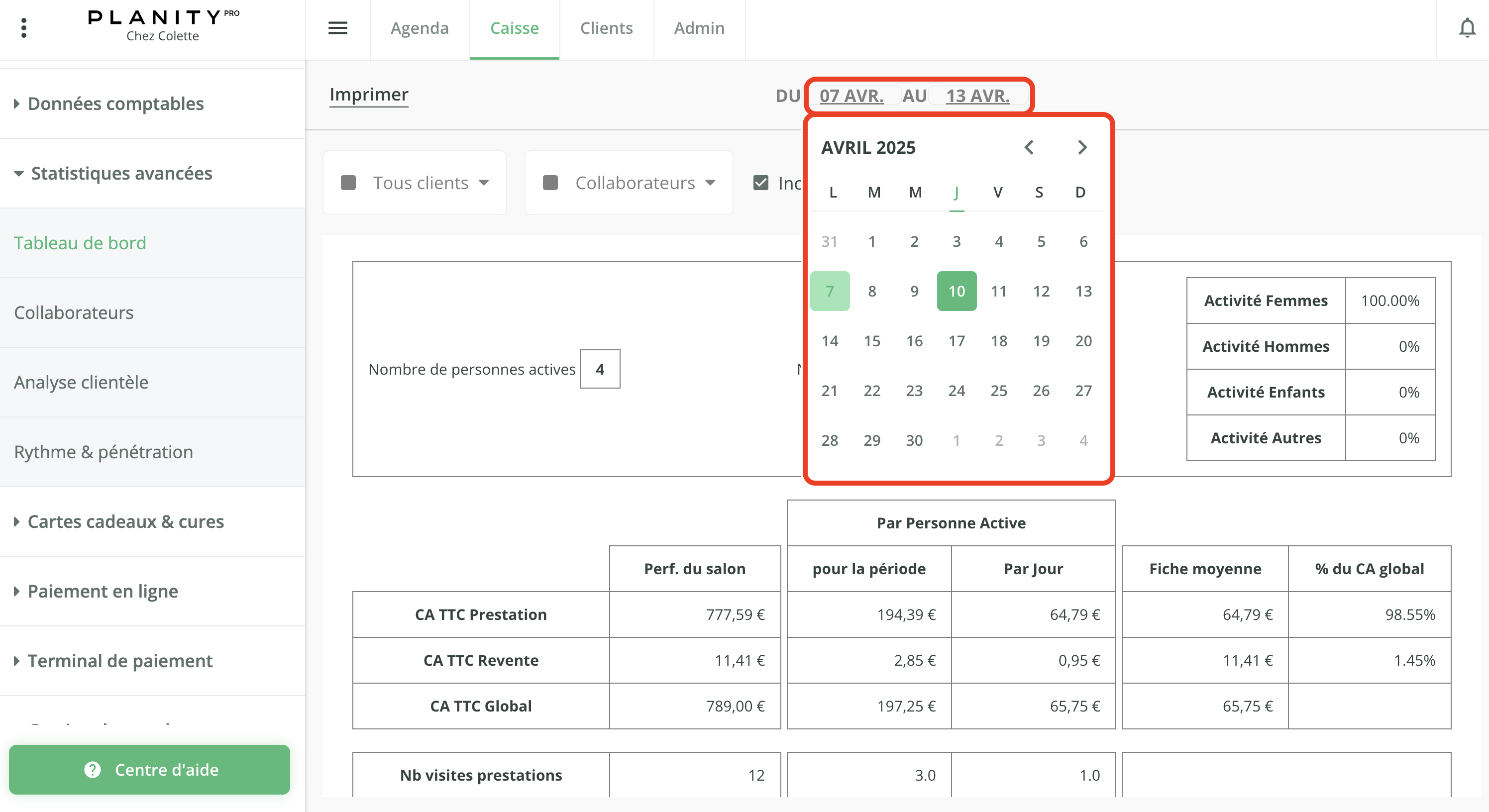Open the three-dot options menu
Viewport: 1489px width, 812px height.
[x=24, y=28]
